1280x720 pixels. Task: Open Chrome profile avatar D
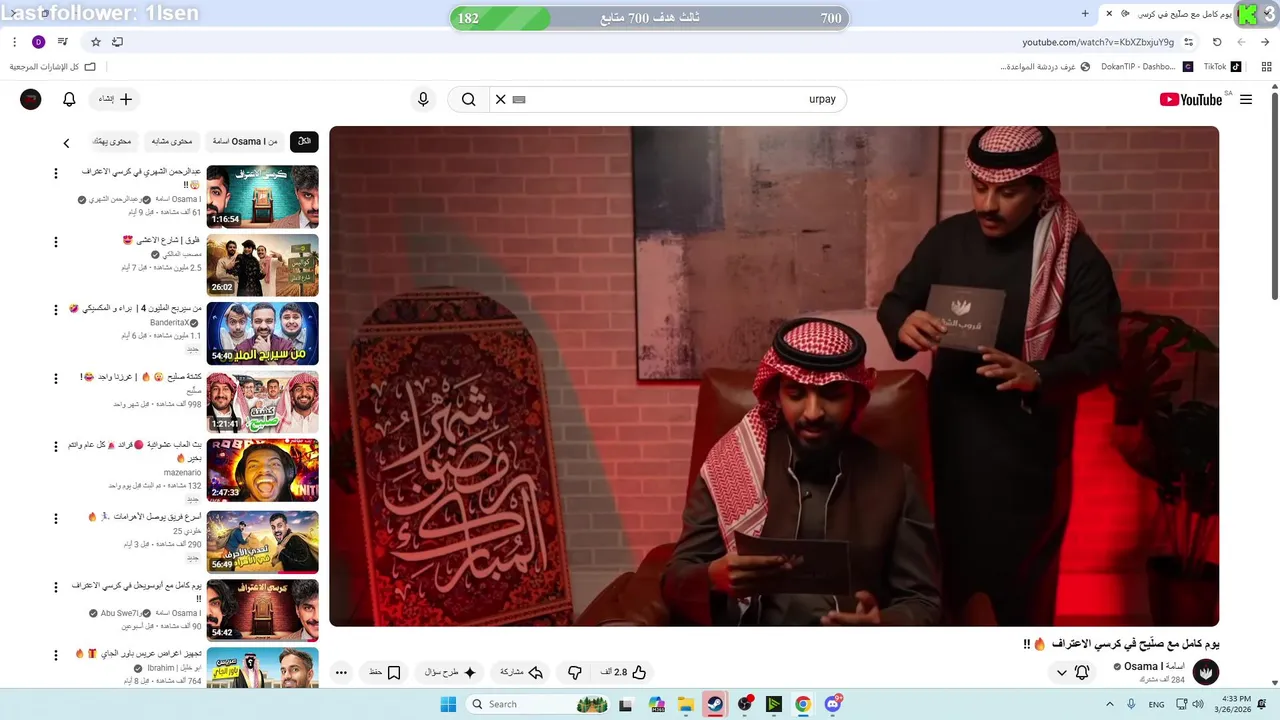click(x=39, y=42)
